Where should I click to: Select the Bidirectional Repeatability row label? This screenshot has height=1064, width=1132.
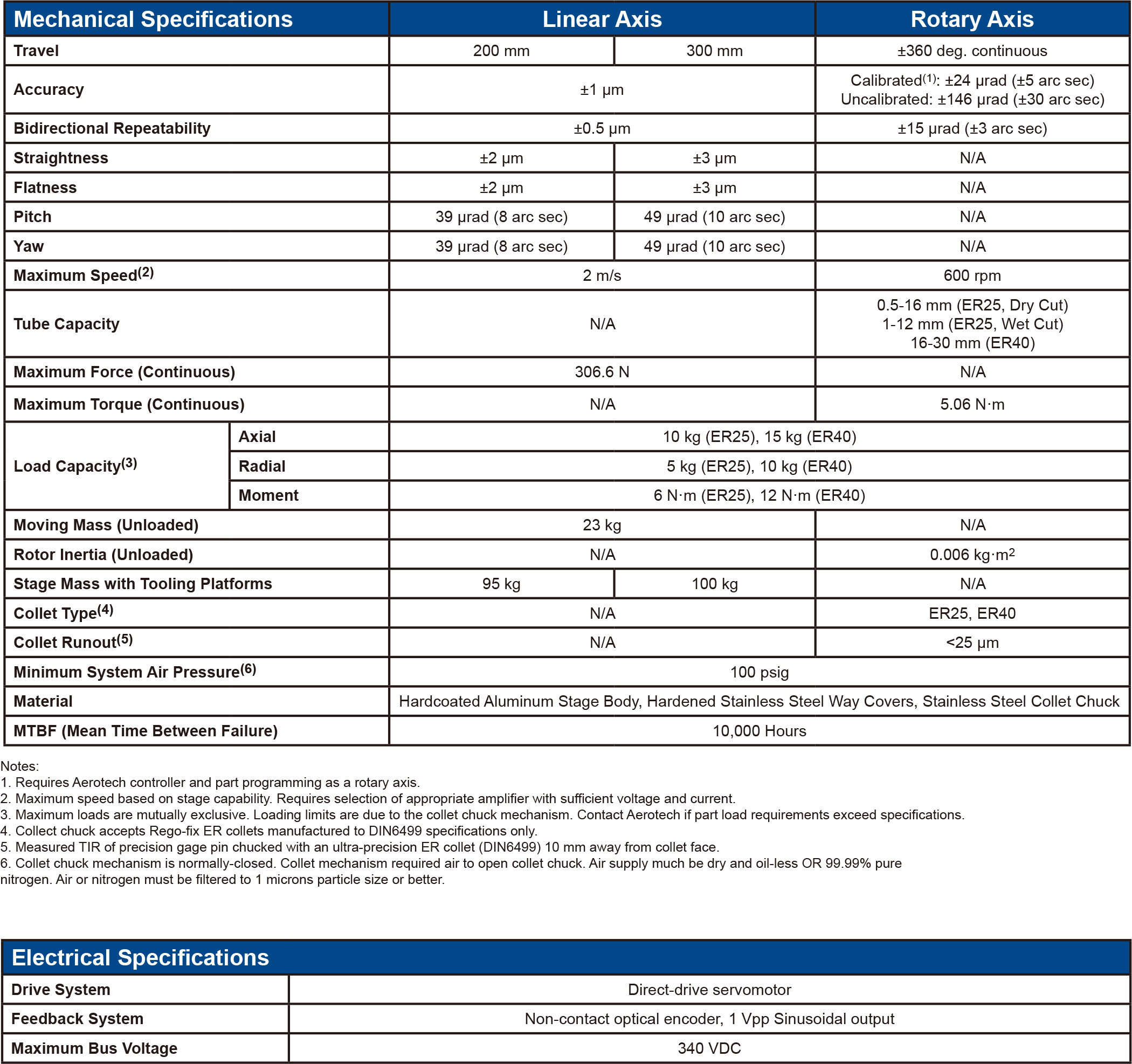click(112, 129)
